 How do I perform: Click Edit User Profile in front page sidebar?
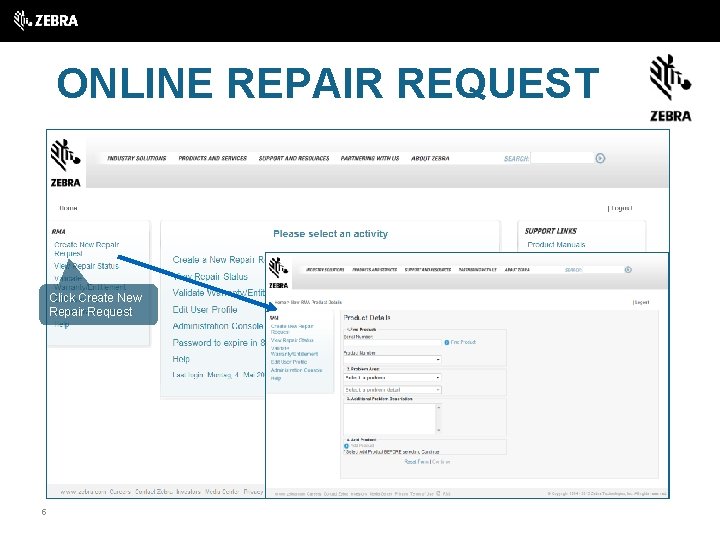[x=289, y=362]
